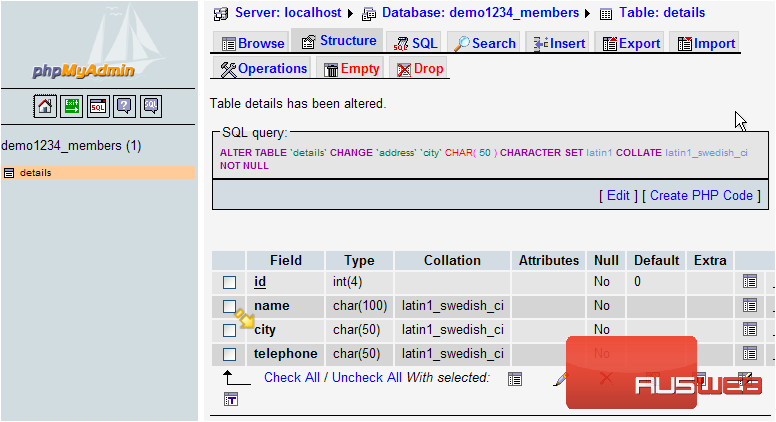Screen dimensions: 776x422
Task: Tick the checkbox for the id field
Action: tap(230, 283)
